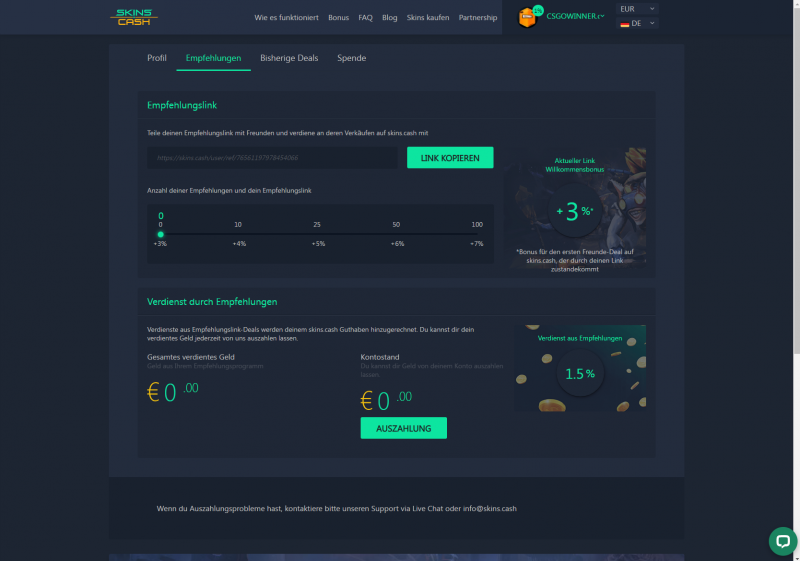
Task: Open the DE language dropdown
Action: point(637,23)
